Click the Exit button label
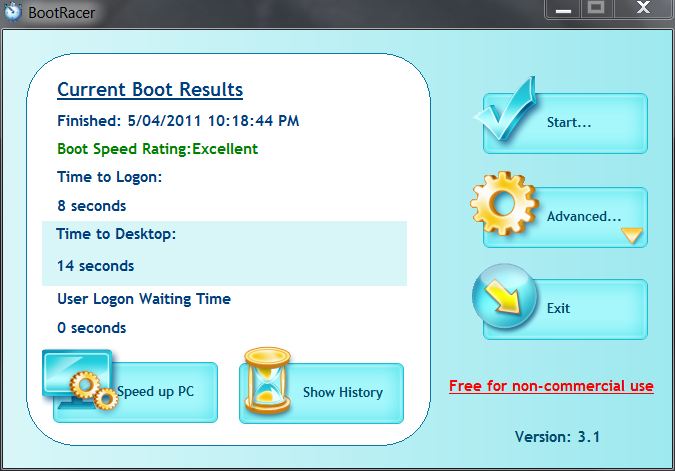 tap(558, 308)
